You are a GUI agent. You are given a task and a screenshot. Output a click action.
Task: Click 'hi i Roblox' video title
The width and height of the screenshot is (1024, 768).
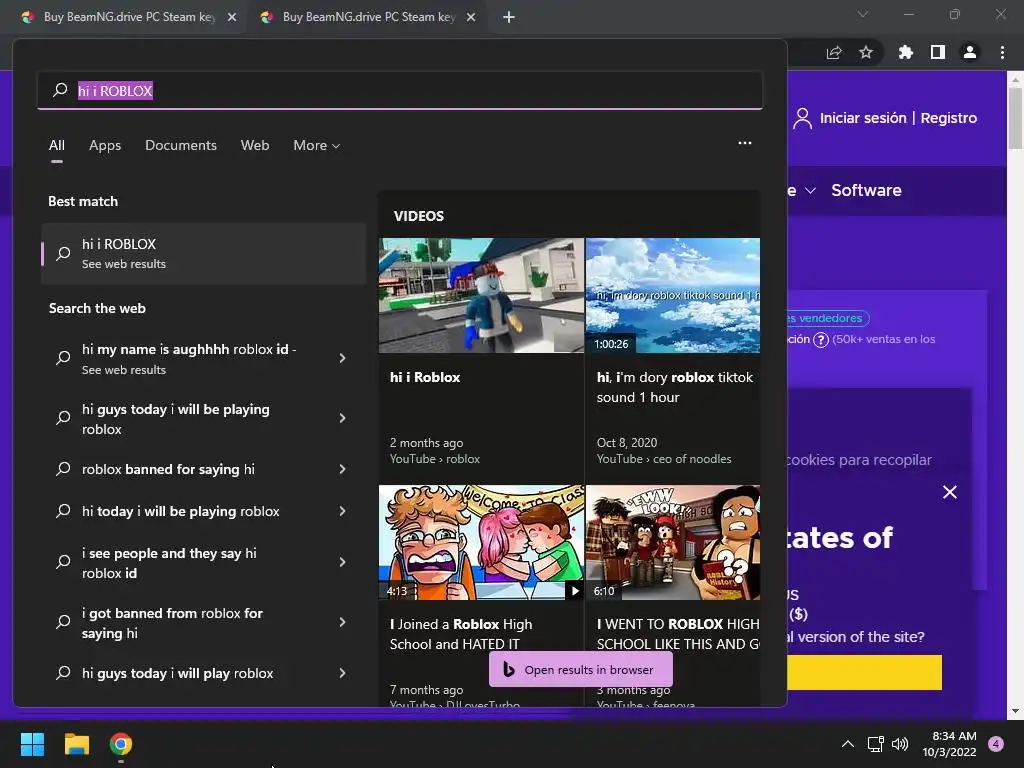(424, 377)
